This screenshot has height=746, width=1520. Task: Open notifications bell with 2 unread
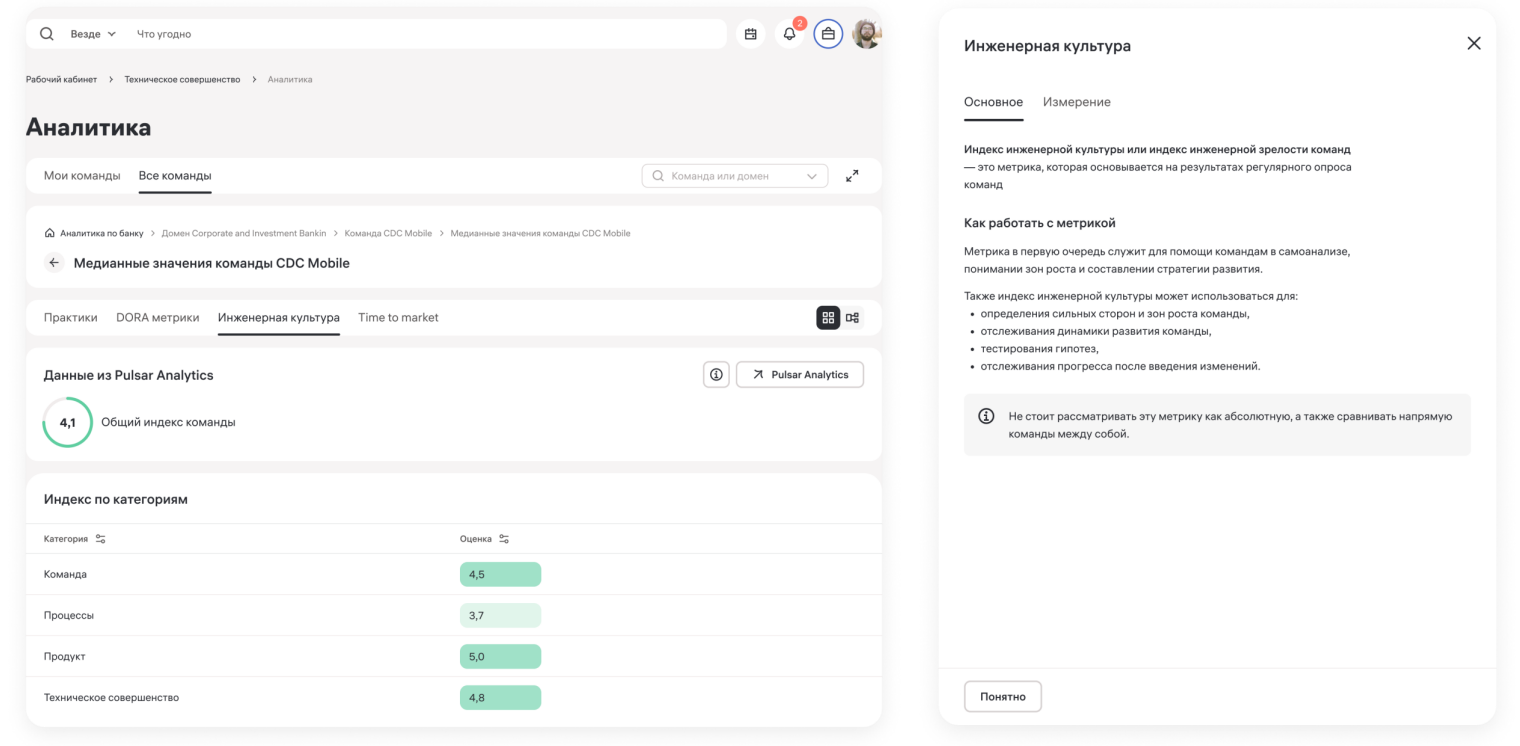[789, 33]
